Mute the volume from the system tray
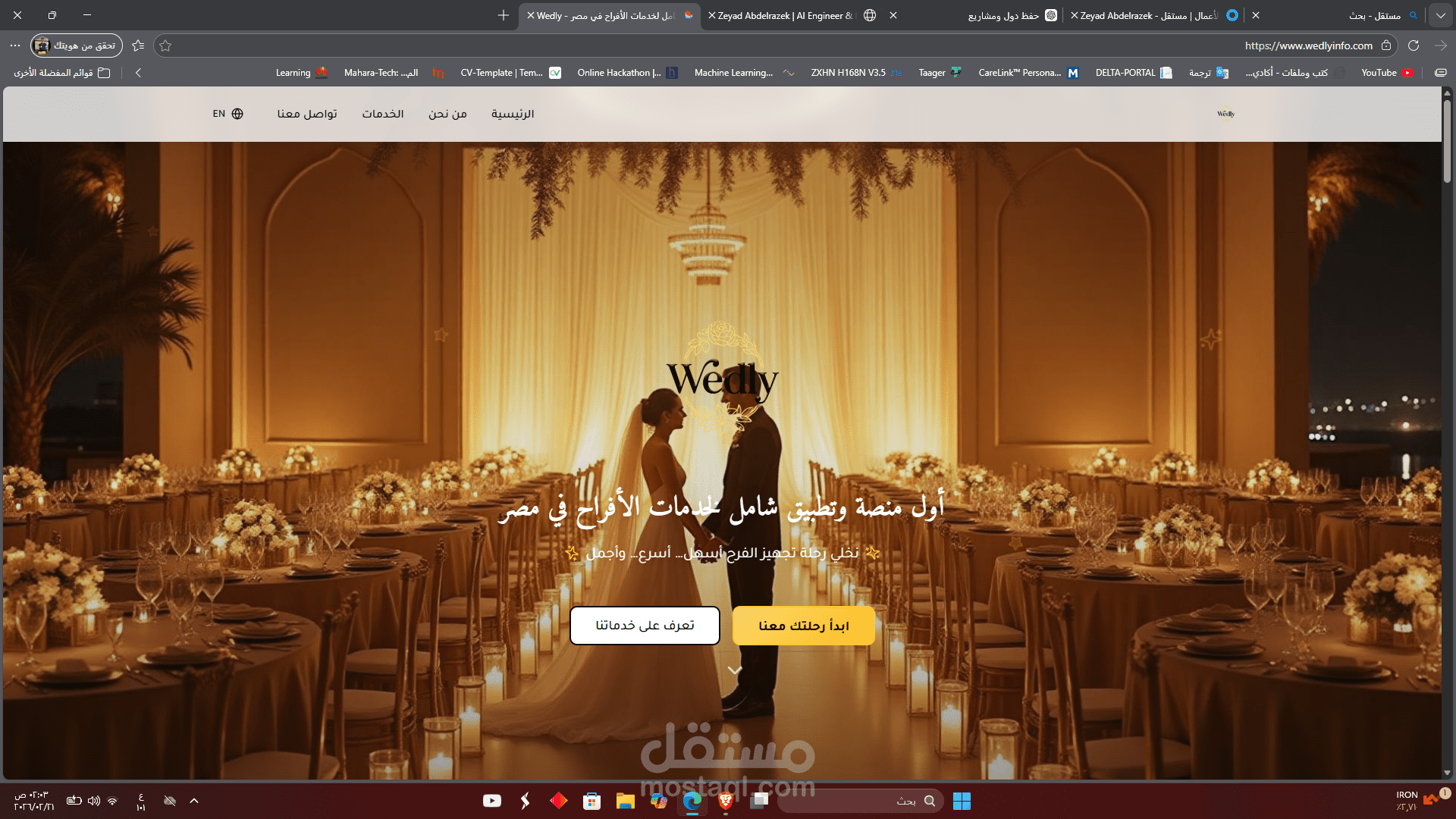Image resolution: width=1456 pixels, height=819 pixels. (x=93, y=801)
